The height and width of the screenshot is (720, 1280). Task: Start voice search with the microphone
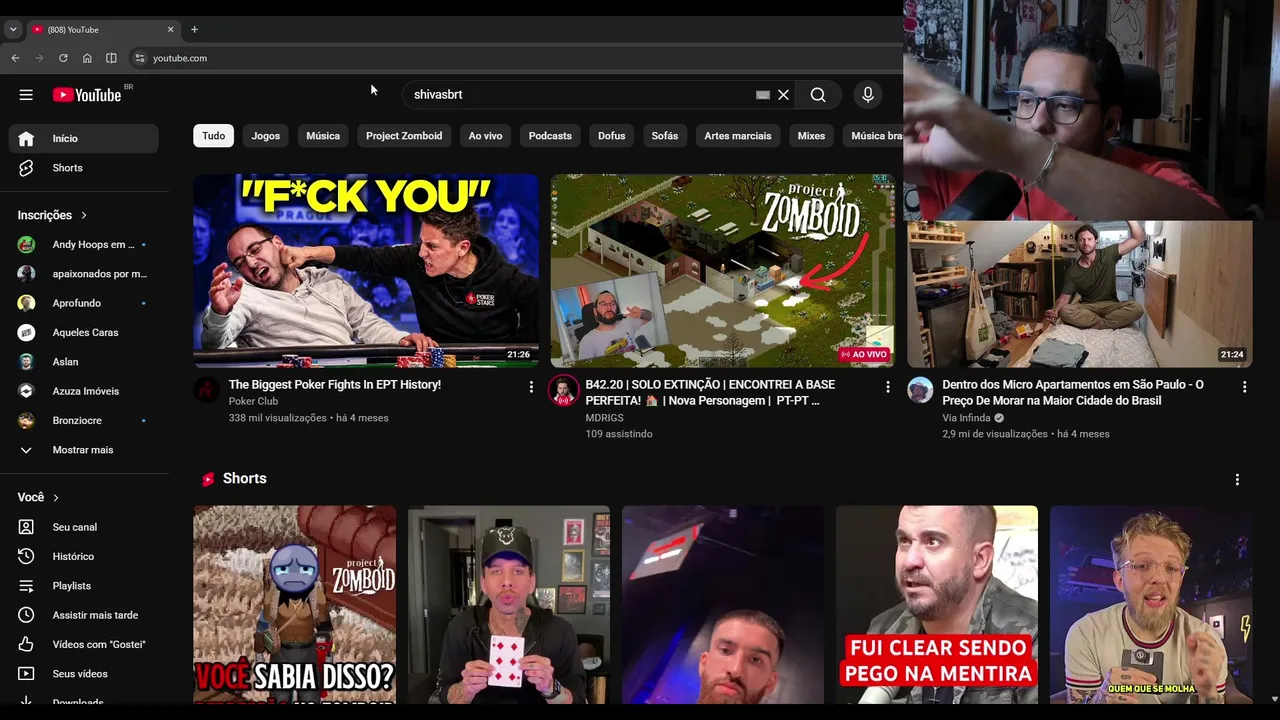pyautogui.click(x=868, y=95)
